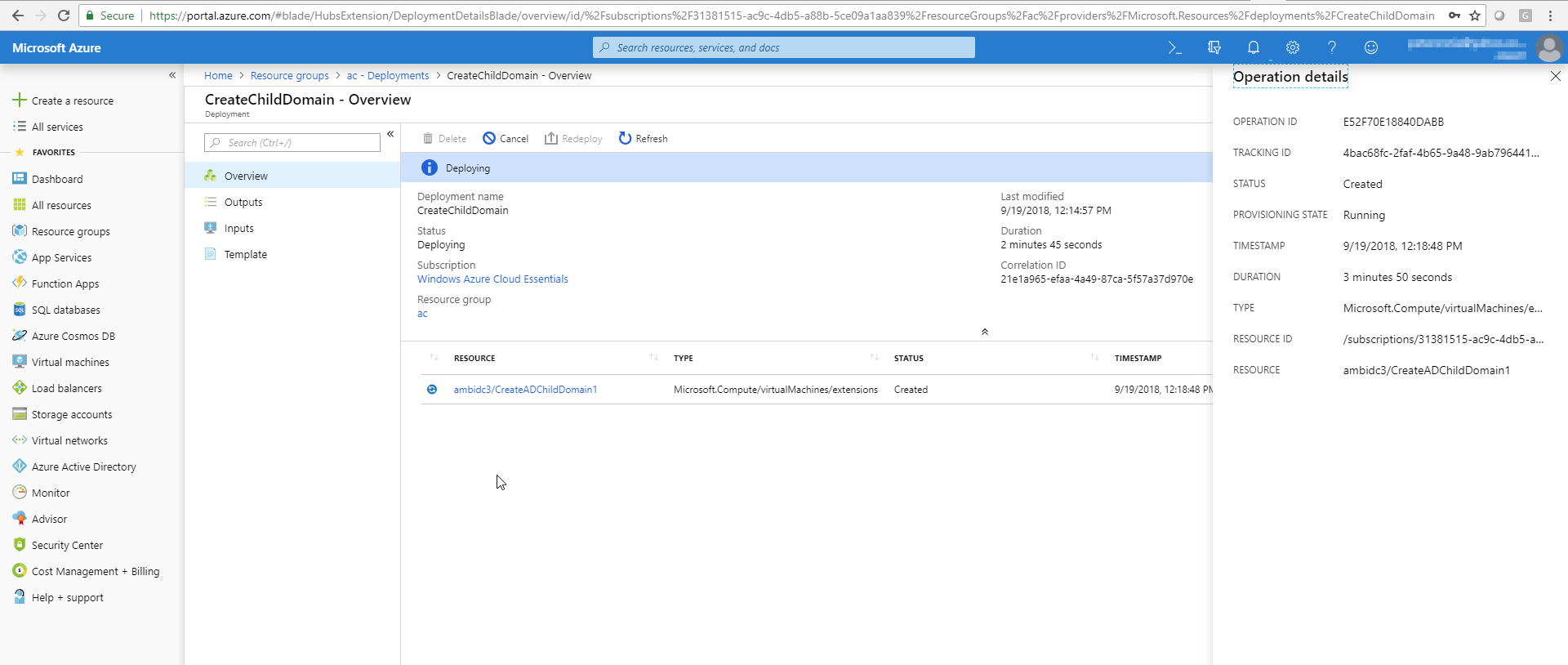Bookmark this page with star icon

click(x=1475, y=16)
